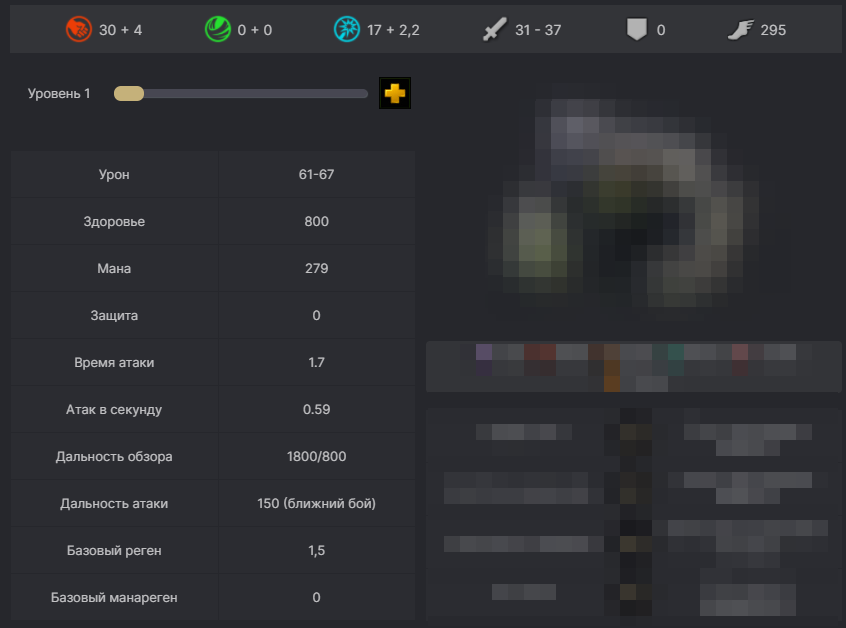Select the 'Дальность атаки' melee range value
This screenshot has width=846, height=628.
pyautogui.click(x=316, y=504)
